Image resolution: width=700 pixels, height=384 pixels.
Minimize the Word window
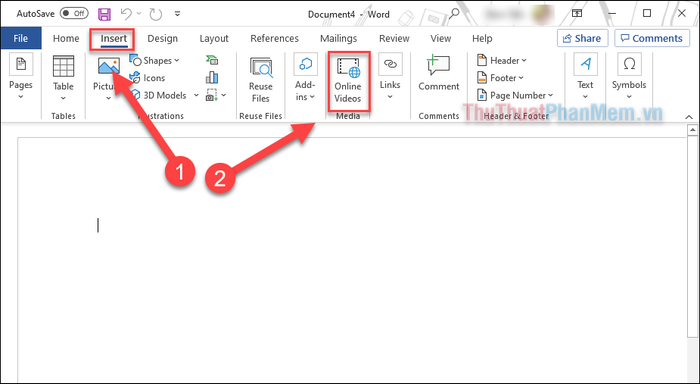[x=612, y=14]
